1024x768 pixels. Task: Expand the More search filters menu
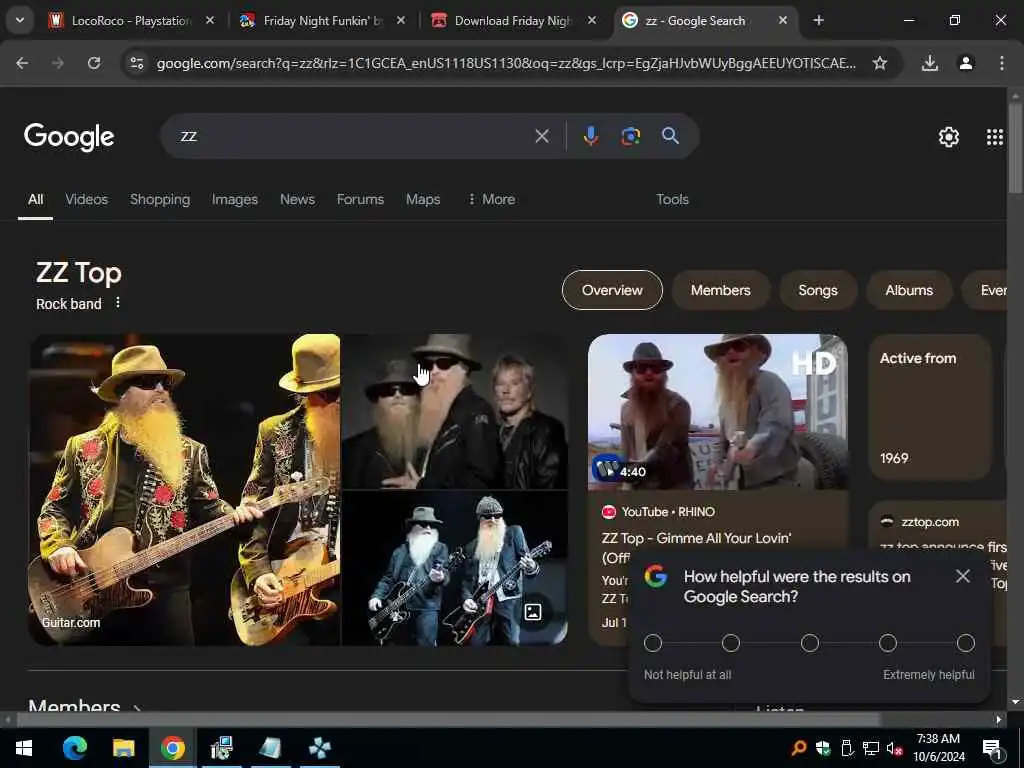click(x=492, y=199)
